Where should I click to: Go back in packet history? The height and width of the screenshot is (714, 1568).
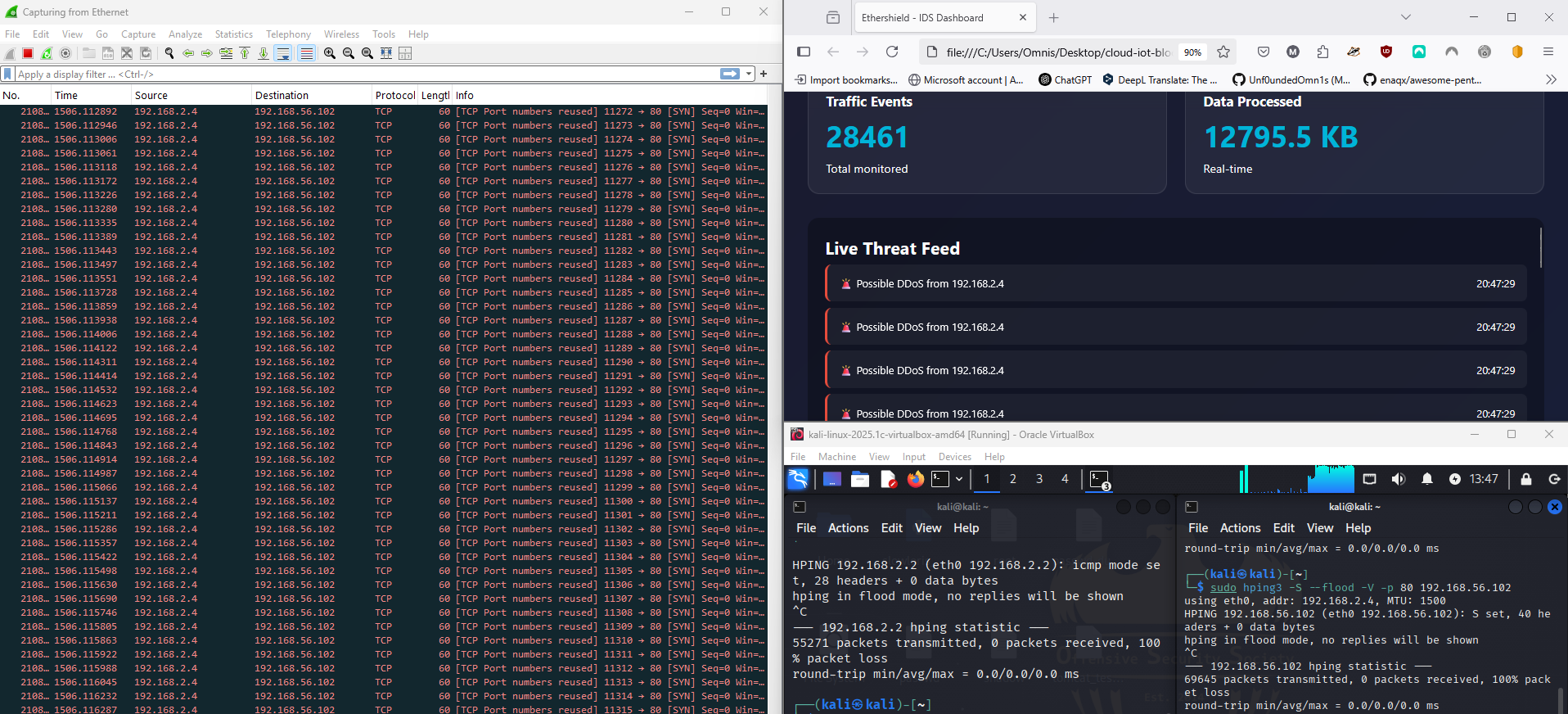click(x=188, y=53)
